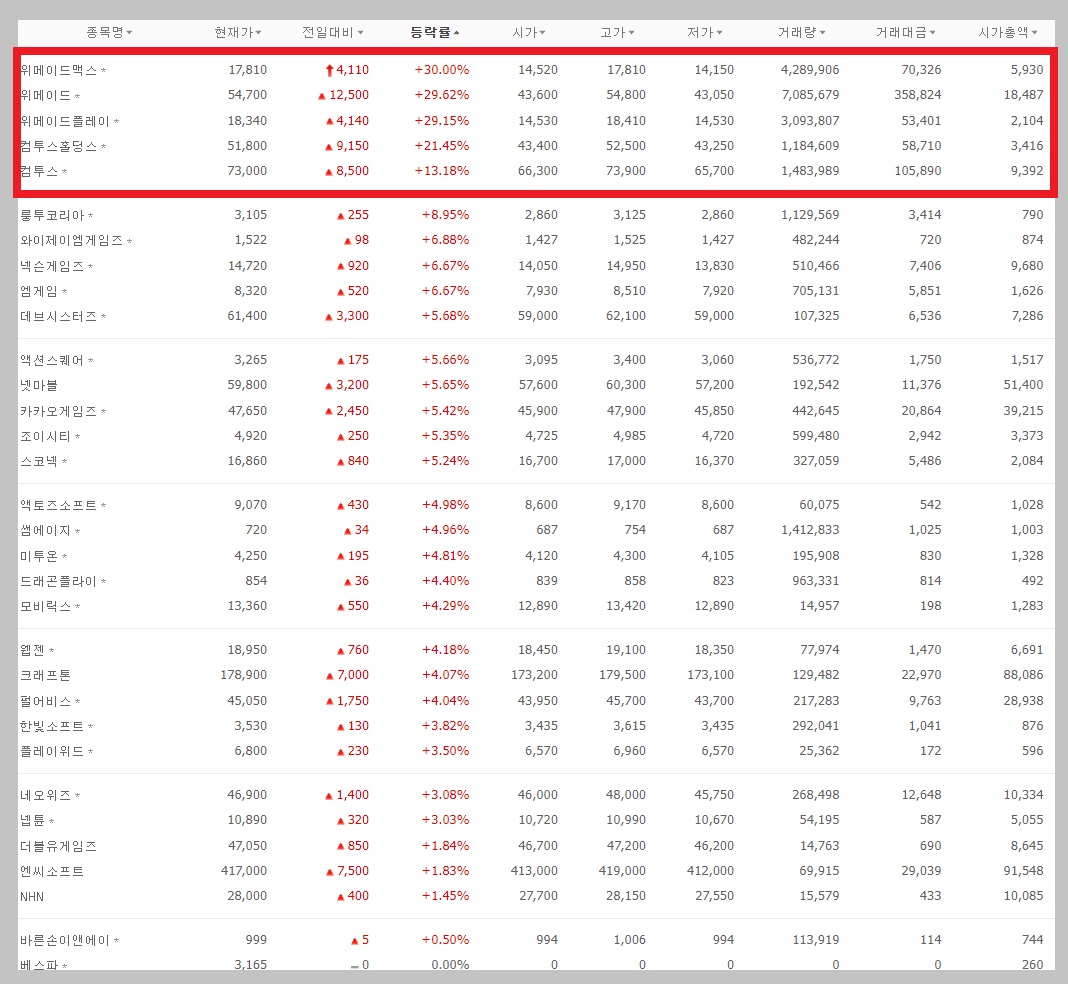Screen dimensions: 1068x984
Task: Select 위메이드맥스 price 17,810 in 현재가 column
Action: coord(247,70)
